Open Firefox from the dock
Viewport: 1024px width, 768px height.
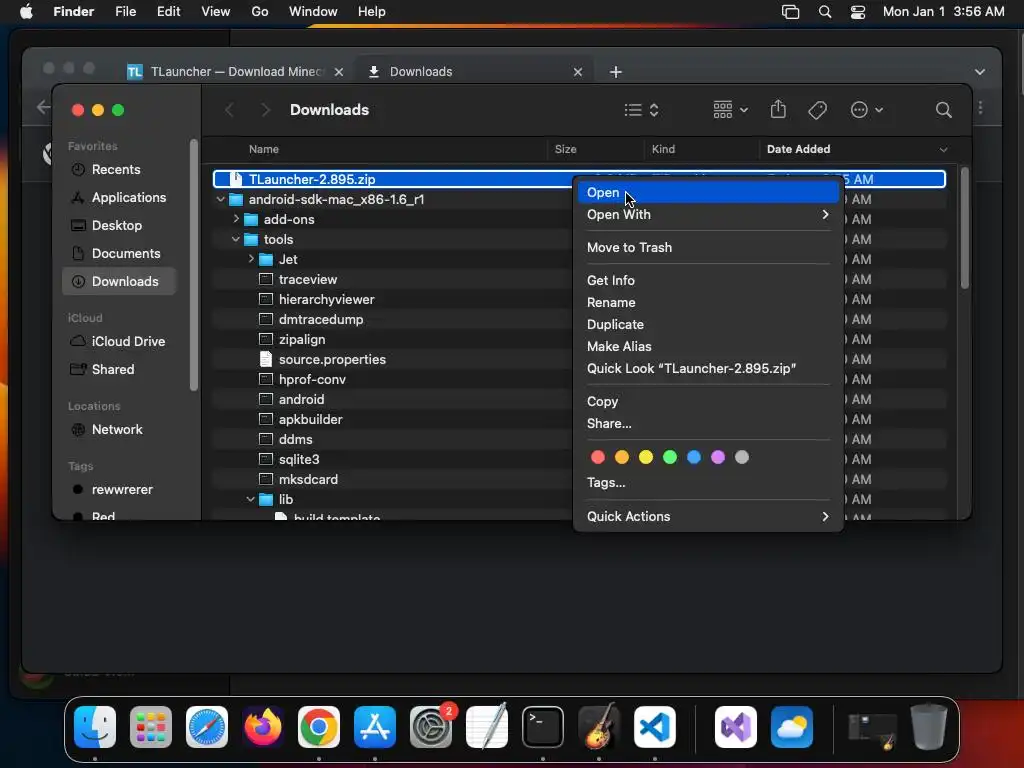tap(263, 727)
